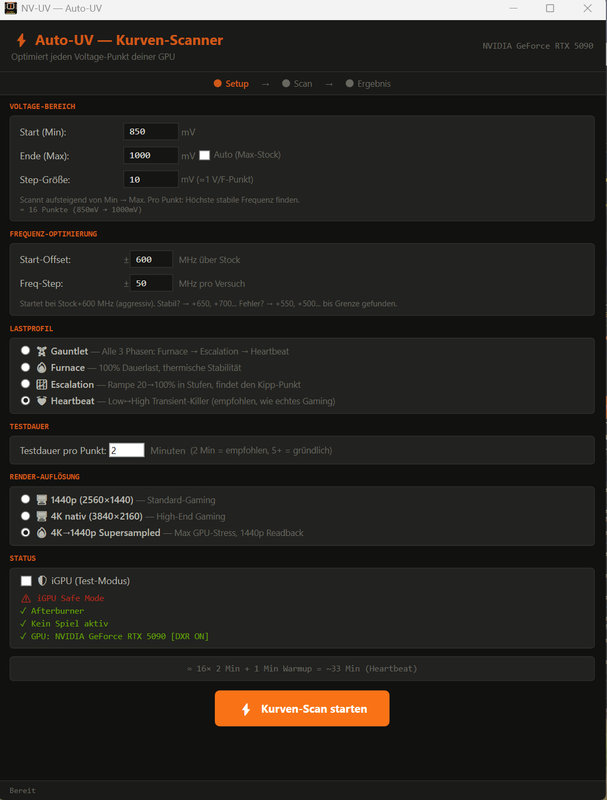Minimize the NV-UV window
This screenshot has height=800, width=607.
[513, 8]
